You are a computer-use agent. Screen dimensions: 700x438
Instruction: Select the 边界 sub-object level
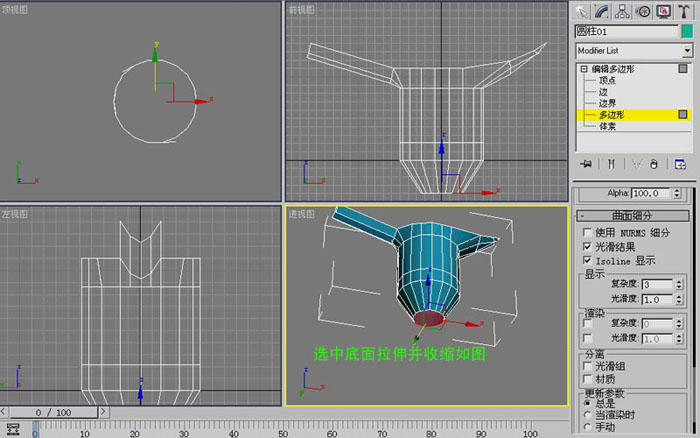point(607,103)
